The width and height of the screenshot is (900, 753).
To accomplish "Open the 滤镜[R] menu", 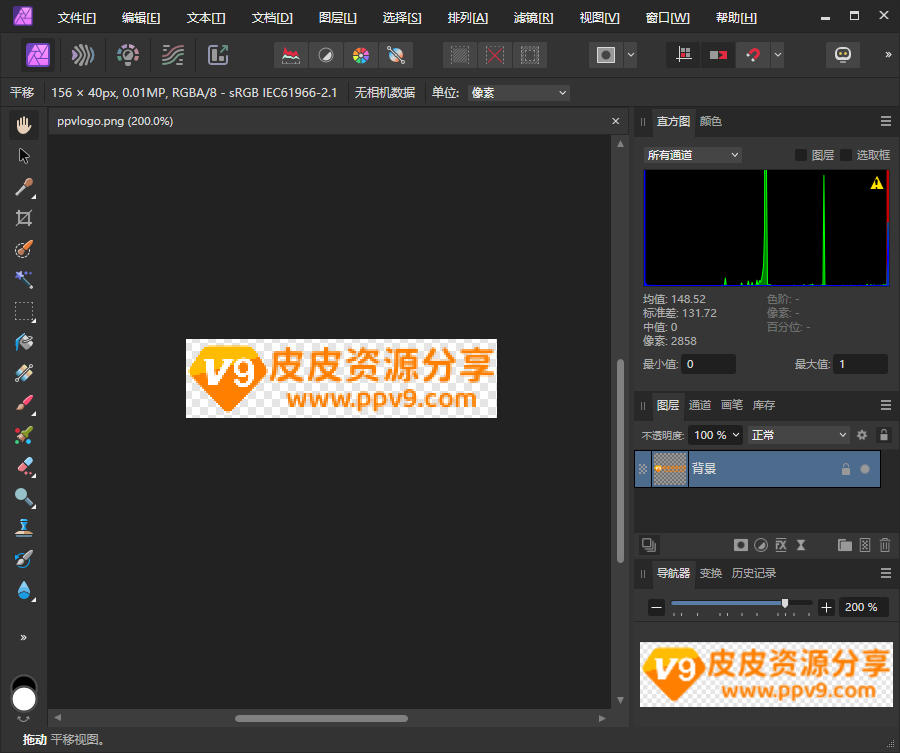I will (x=533, y=18).
